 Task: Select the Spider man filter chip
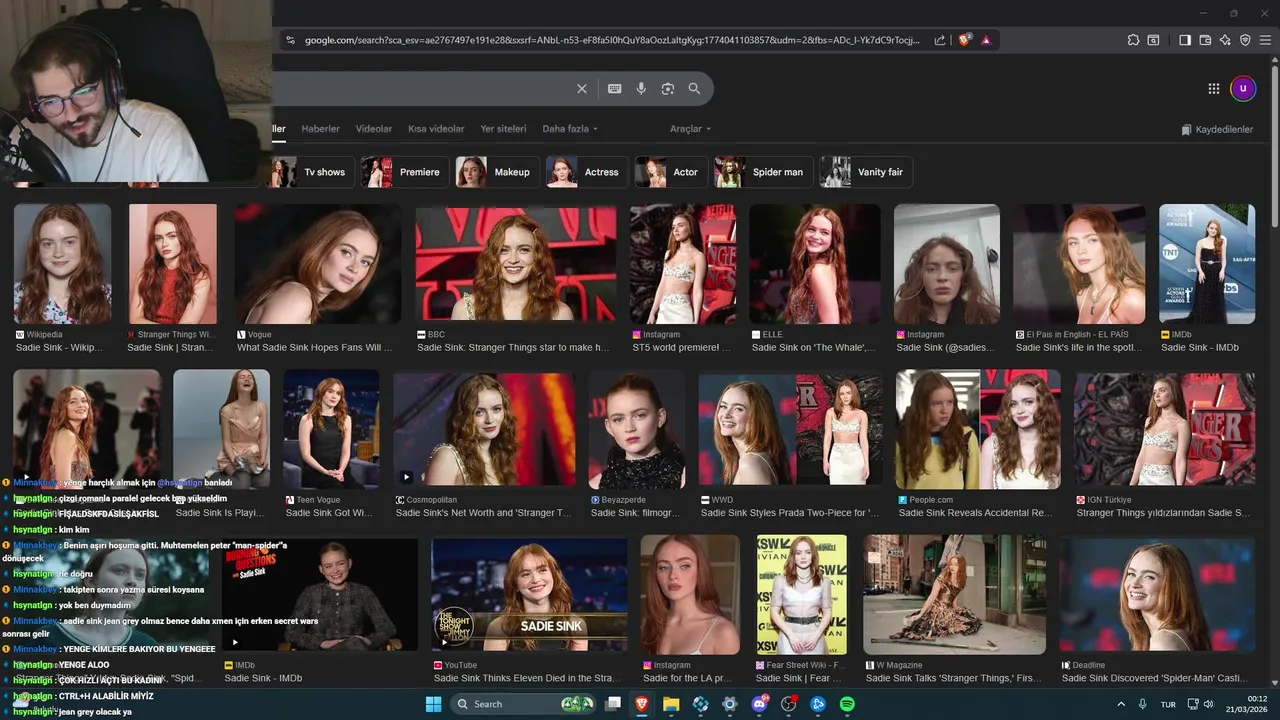click(764, 172)
